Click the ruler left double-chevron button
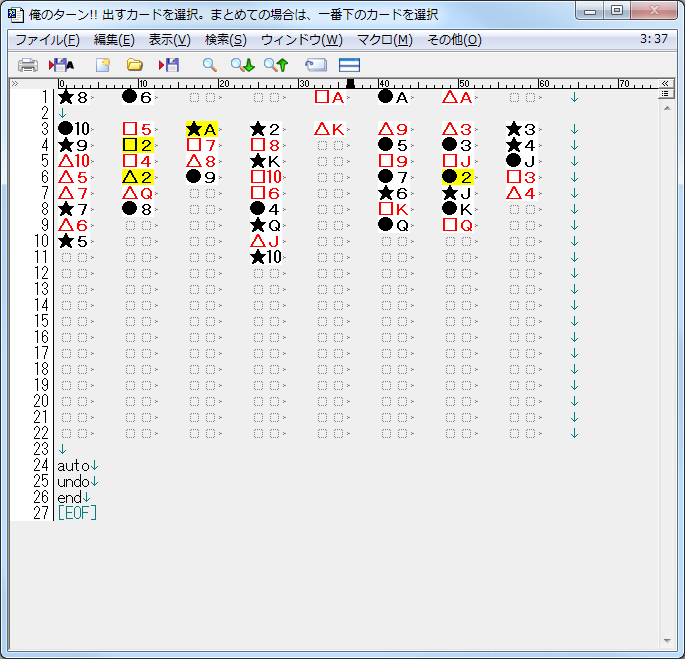 14,83
